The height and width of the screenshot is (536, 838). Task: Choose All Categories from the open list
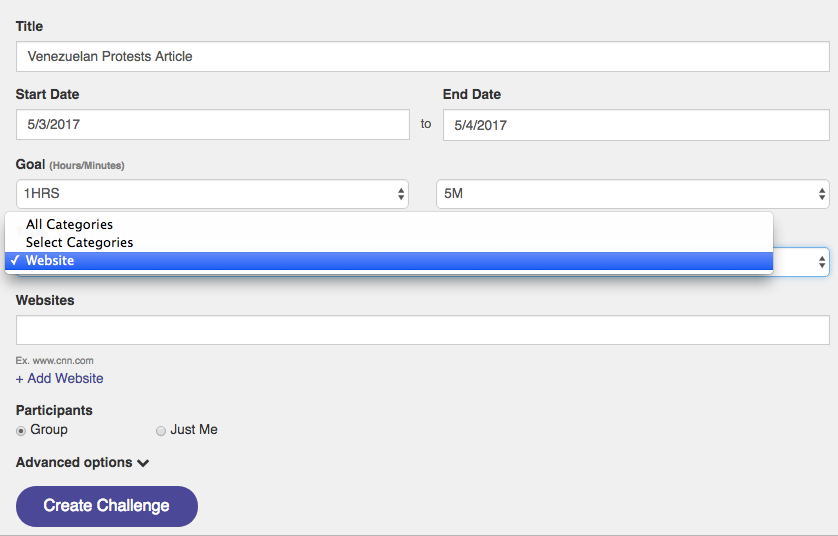coord(70,224)
